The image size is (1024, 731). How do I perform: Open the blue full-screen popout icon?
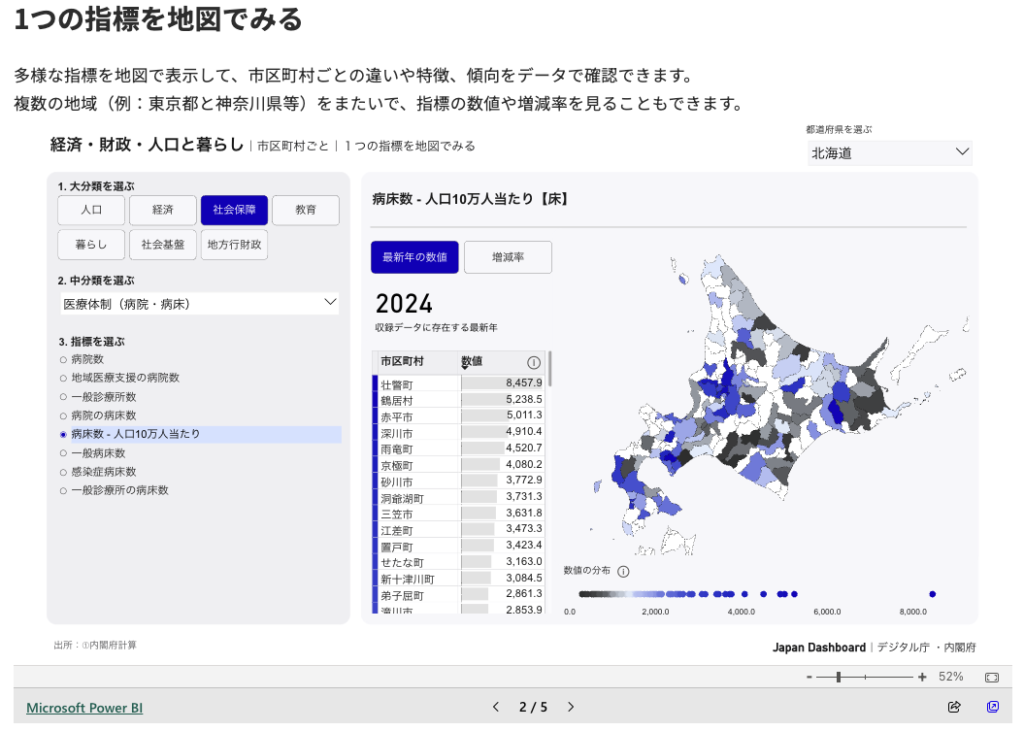(993, 707)
